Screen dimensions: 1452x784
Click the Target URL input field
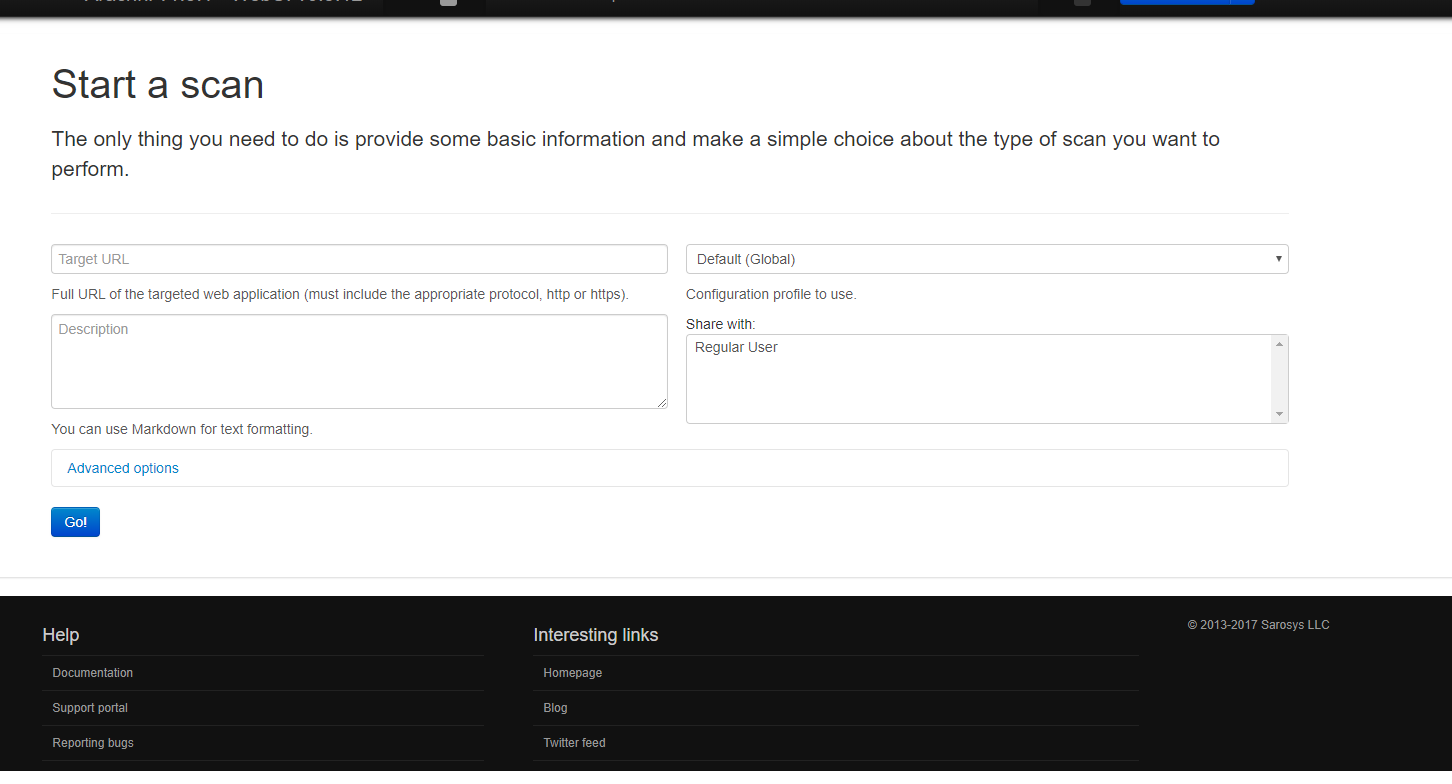pyautogui.click(x=359, y=259)
